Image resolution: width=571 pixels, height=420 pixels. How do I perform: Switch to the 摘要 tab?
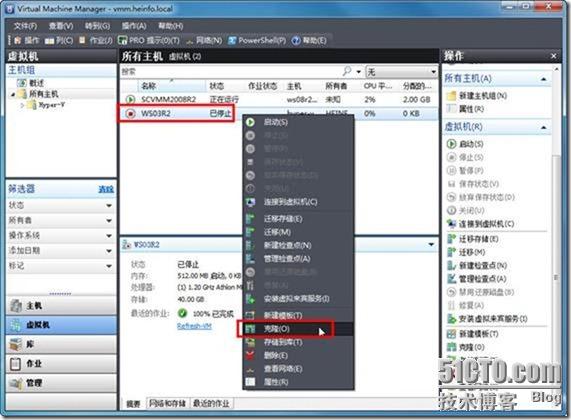coord(133,404)
